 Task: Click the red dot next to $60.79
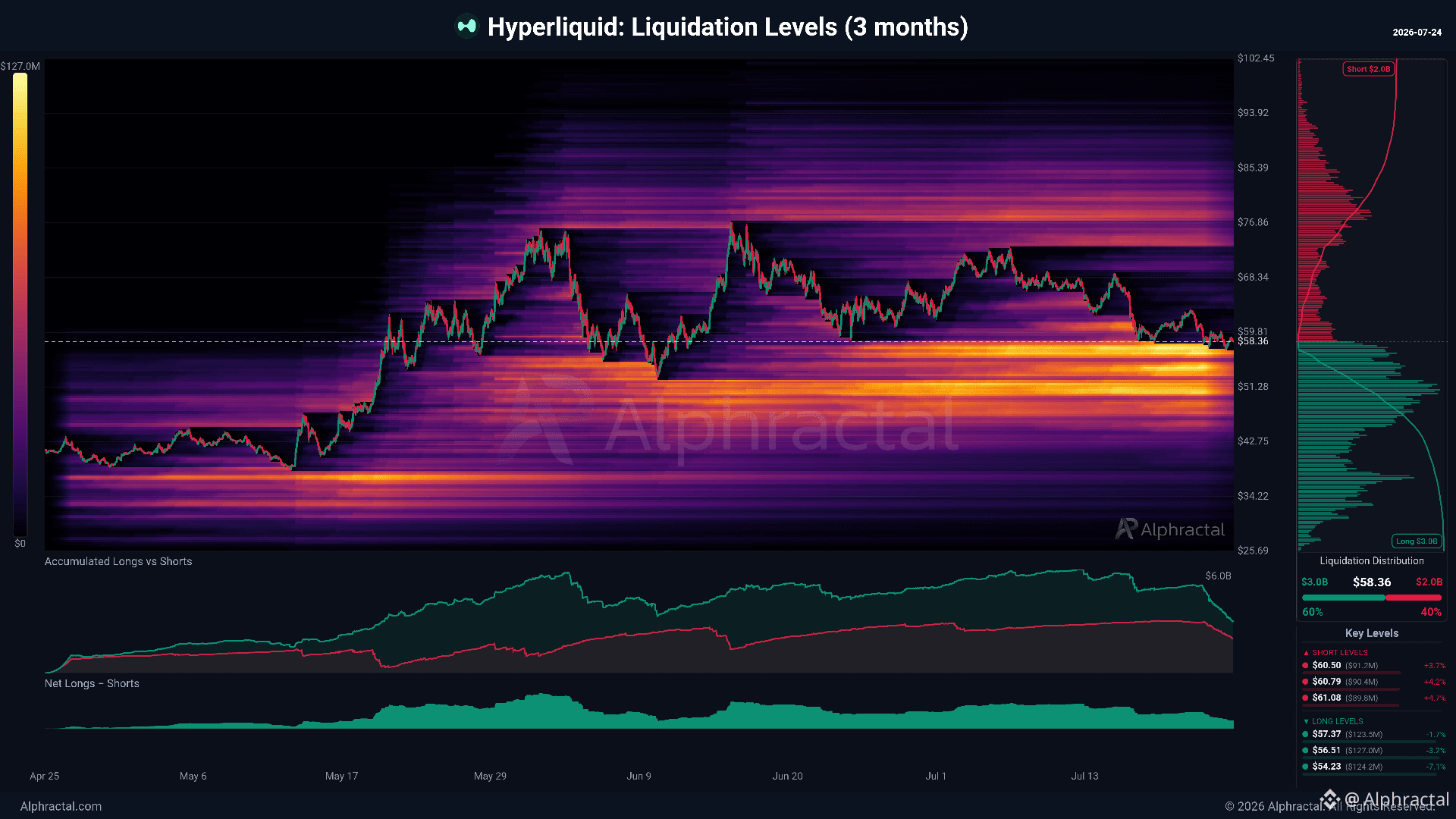pos(1305,682)
